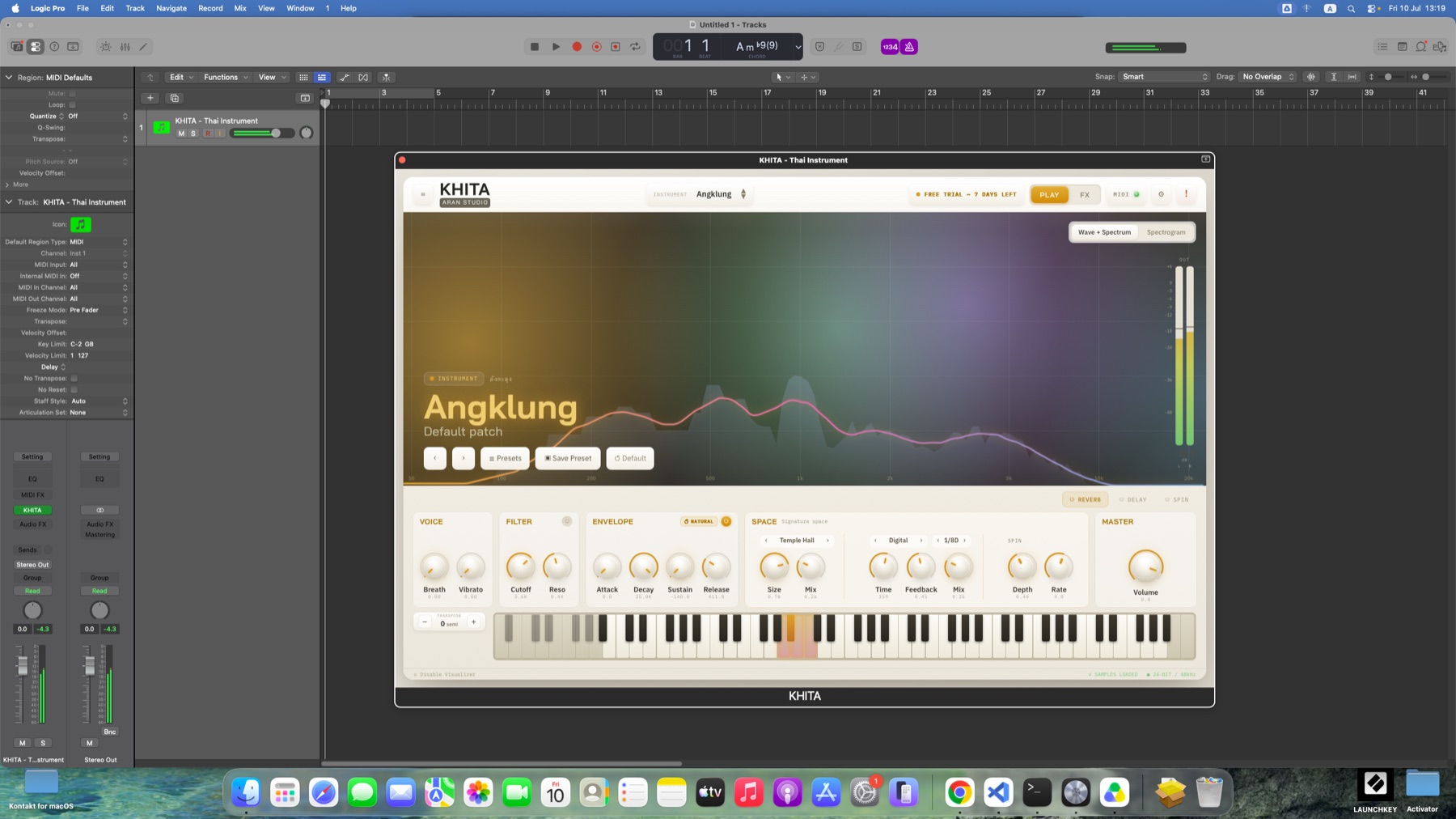Screen dimensions: 1456x819
Task: Open the Drag No Overlap dropdown
Action: (1268, 77)
